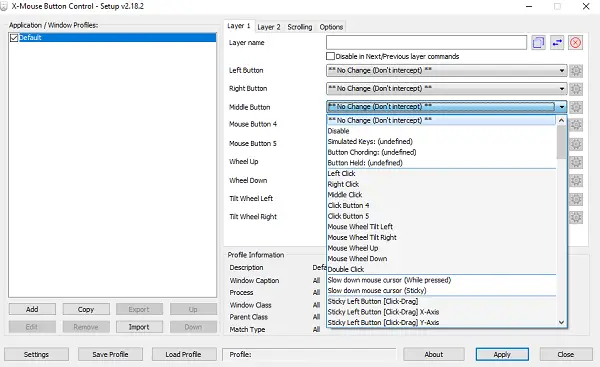Click the Copy profile button
The width and height of the screenshot is (600, 367).
tap(86, 309)
